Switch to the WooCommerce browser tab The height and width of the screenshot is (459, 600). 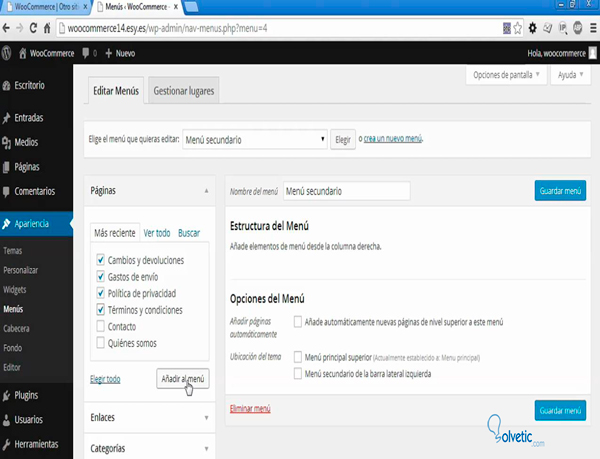[x=46, y=7]
